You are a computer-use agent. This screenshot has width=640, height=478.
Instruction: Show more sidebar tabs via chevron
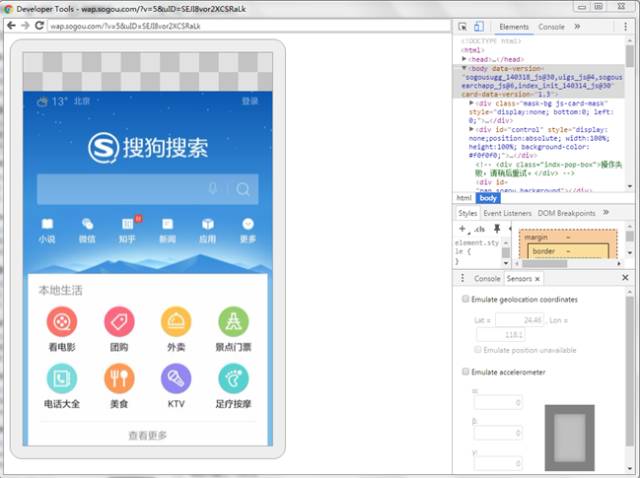pos(606,212)
